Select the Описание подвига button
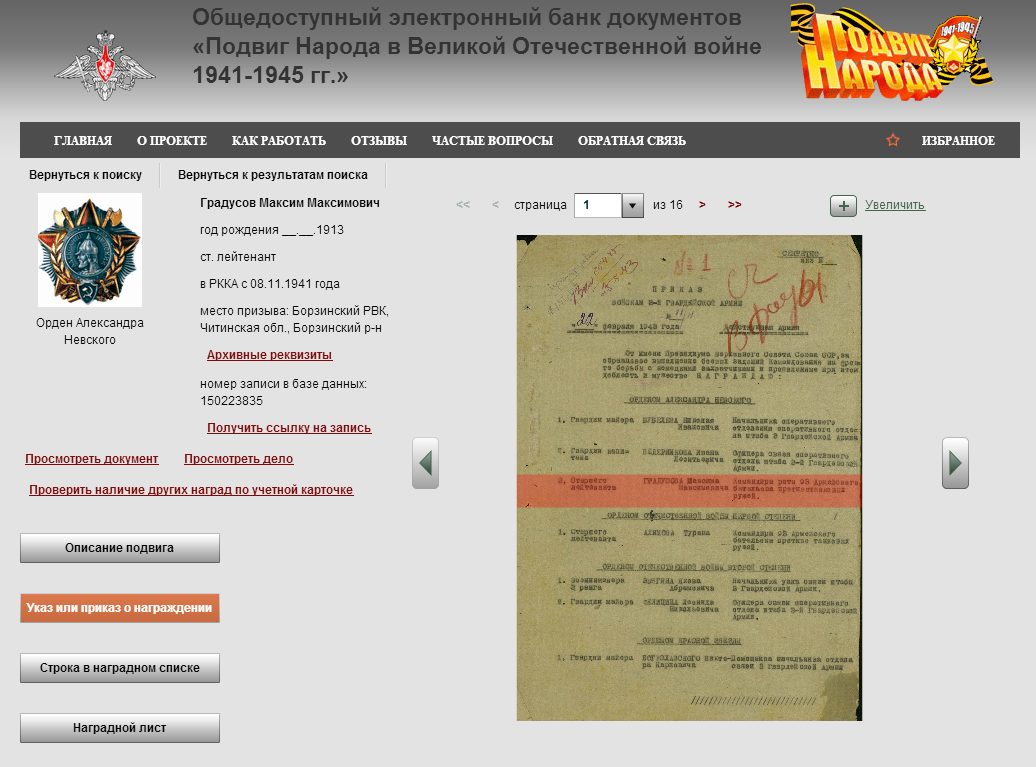Image resolution: width=1036 pixels, height=767 pixels. pyautogui.click(x=120, y=548)
